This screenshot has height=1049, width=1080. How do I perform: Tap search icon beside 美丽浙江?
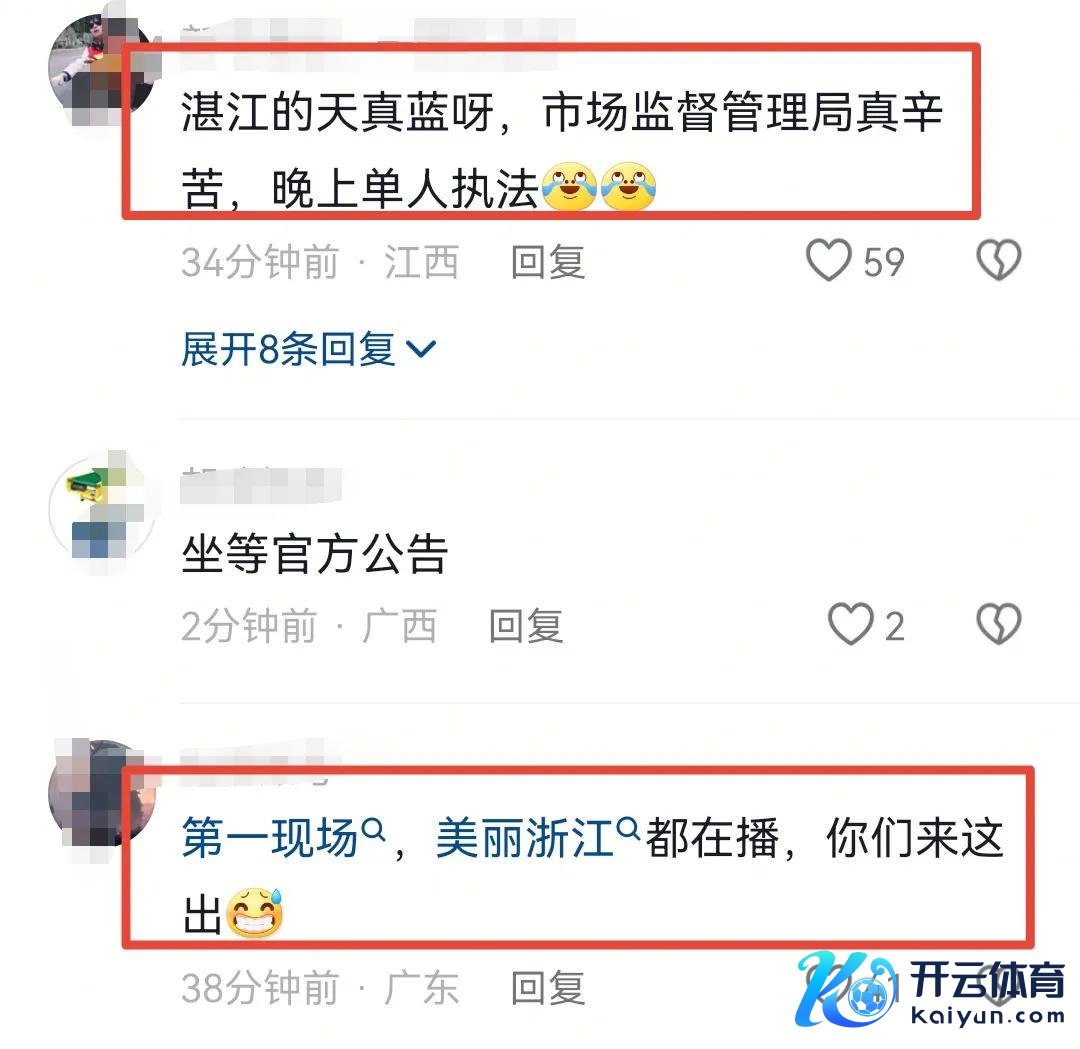click(x=627, y=827)
